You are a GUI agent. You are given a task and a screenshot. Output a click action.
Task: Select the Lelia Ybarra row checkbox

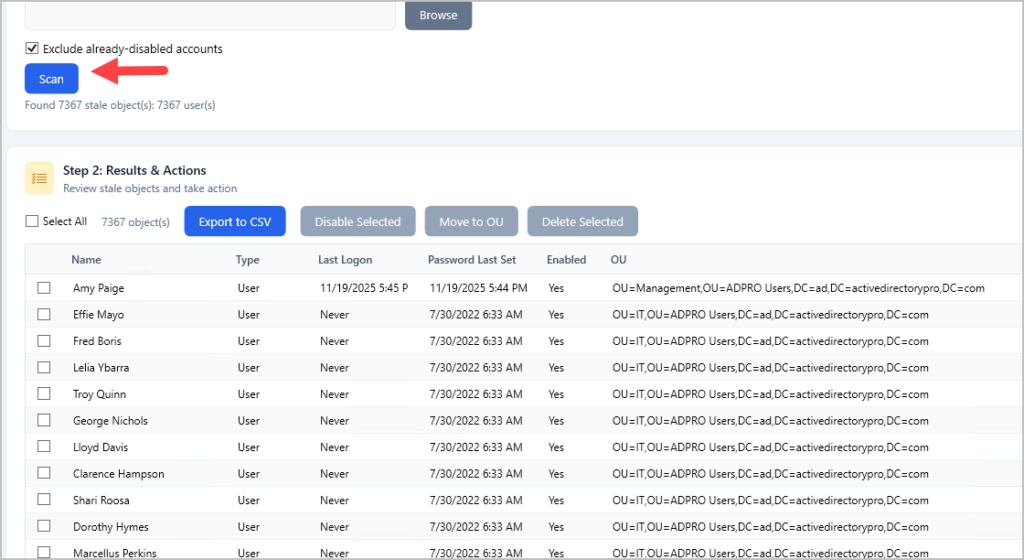(44, 367)
